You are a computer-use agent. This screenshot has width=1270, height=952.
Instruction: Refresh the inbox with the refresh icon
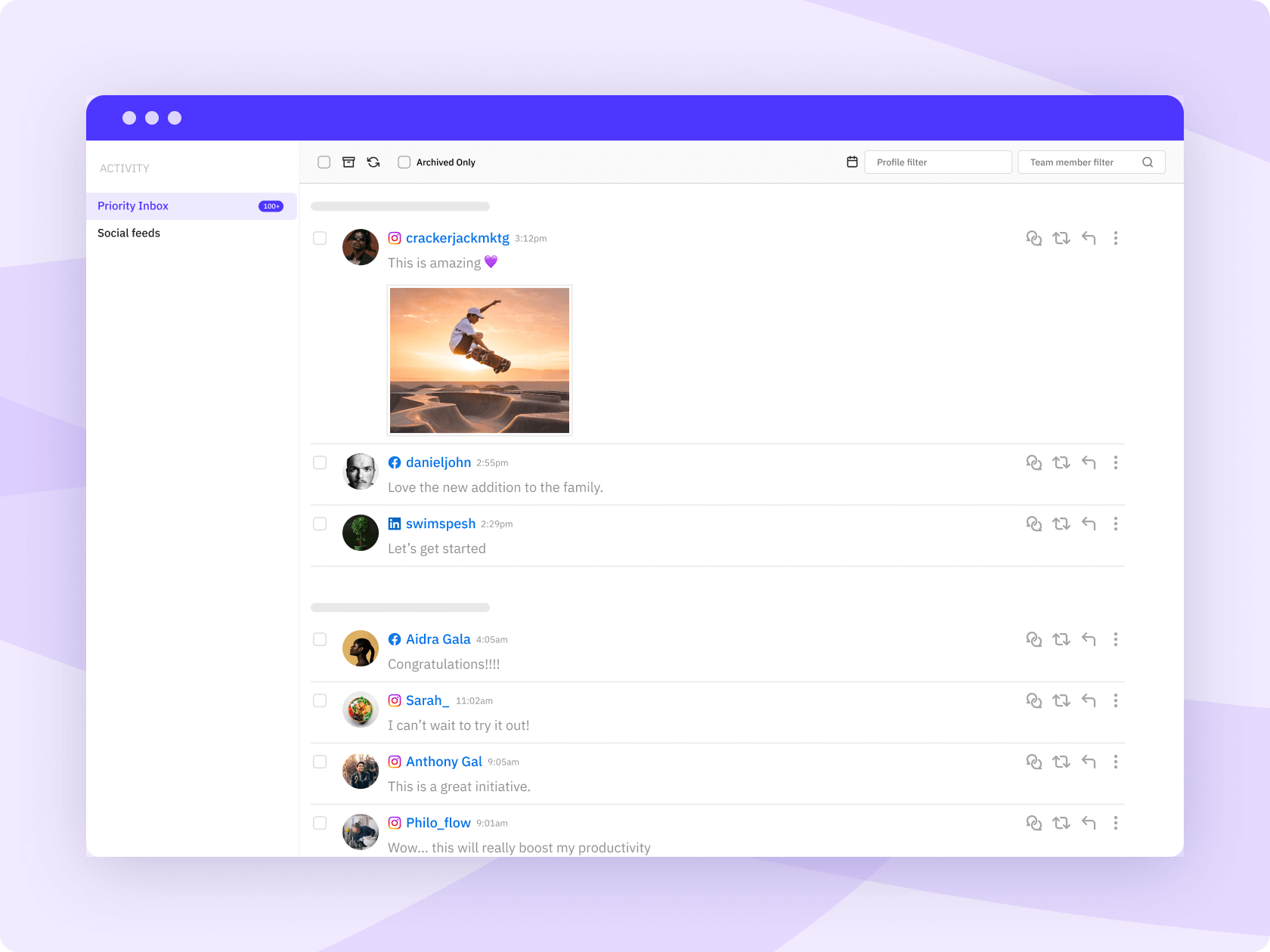click(373, 162)
